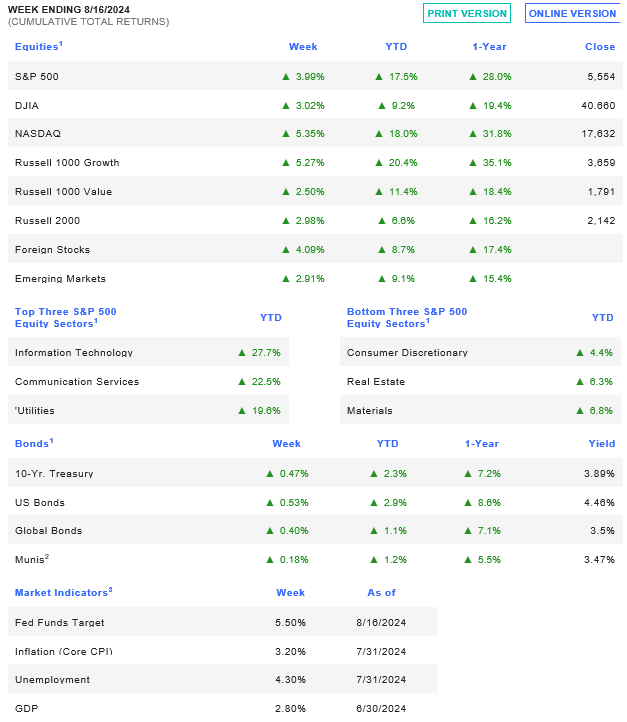The image size is (627, 722).
Task: Click the Market Indicators section heading
Action: (64, 592)
